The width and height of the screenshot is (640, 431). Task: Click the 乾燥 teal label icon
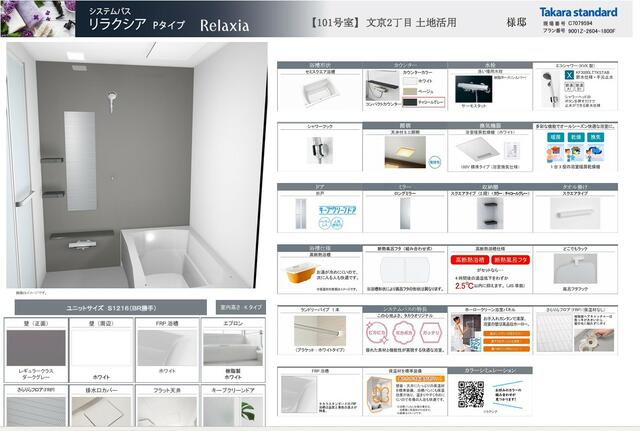tap(576, 138)
